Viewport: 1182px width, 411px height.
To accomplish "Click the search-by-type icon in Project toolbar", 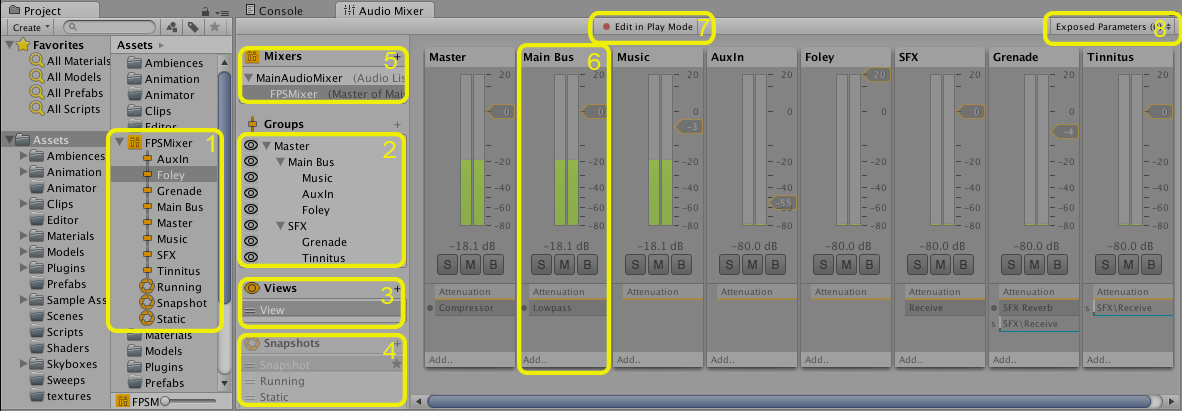I will click(x=171, y=27).
